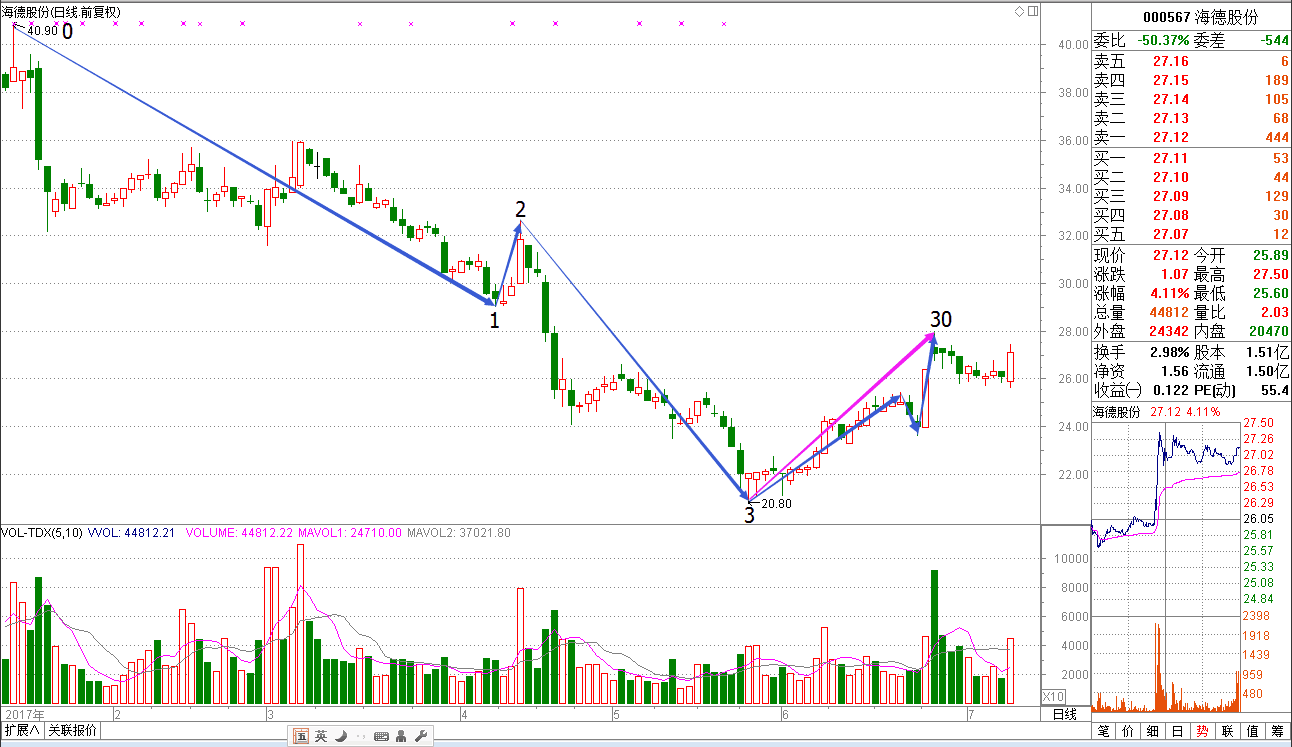Click the 五 Wubi input method icon
Image resolution: width=1292 pixels, height=747 pixels.
click(x=301, y=736)
